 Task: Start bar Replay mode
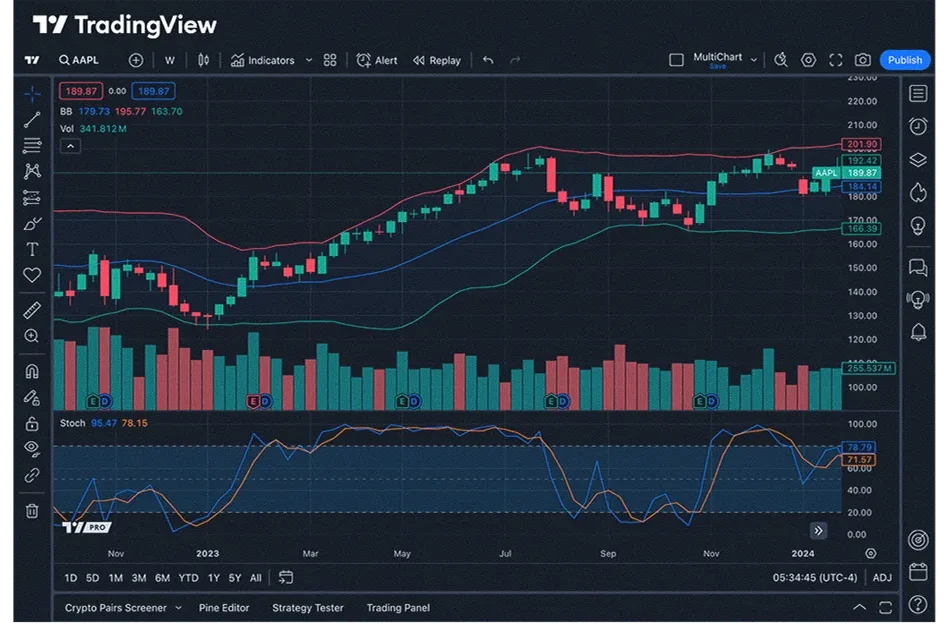coord(437,60)
